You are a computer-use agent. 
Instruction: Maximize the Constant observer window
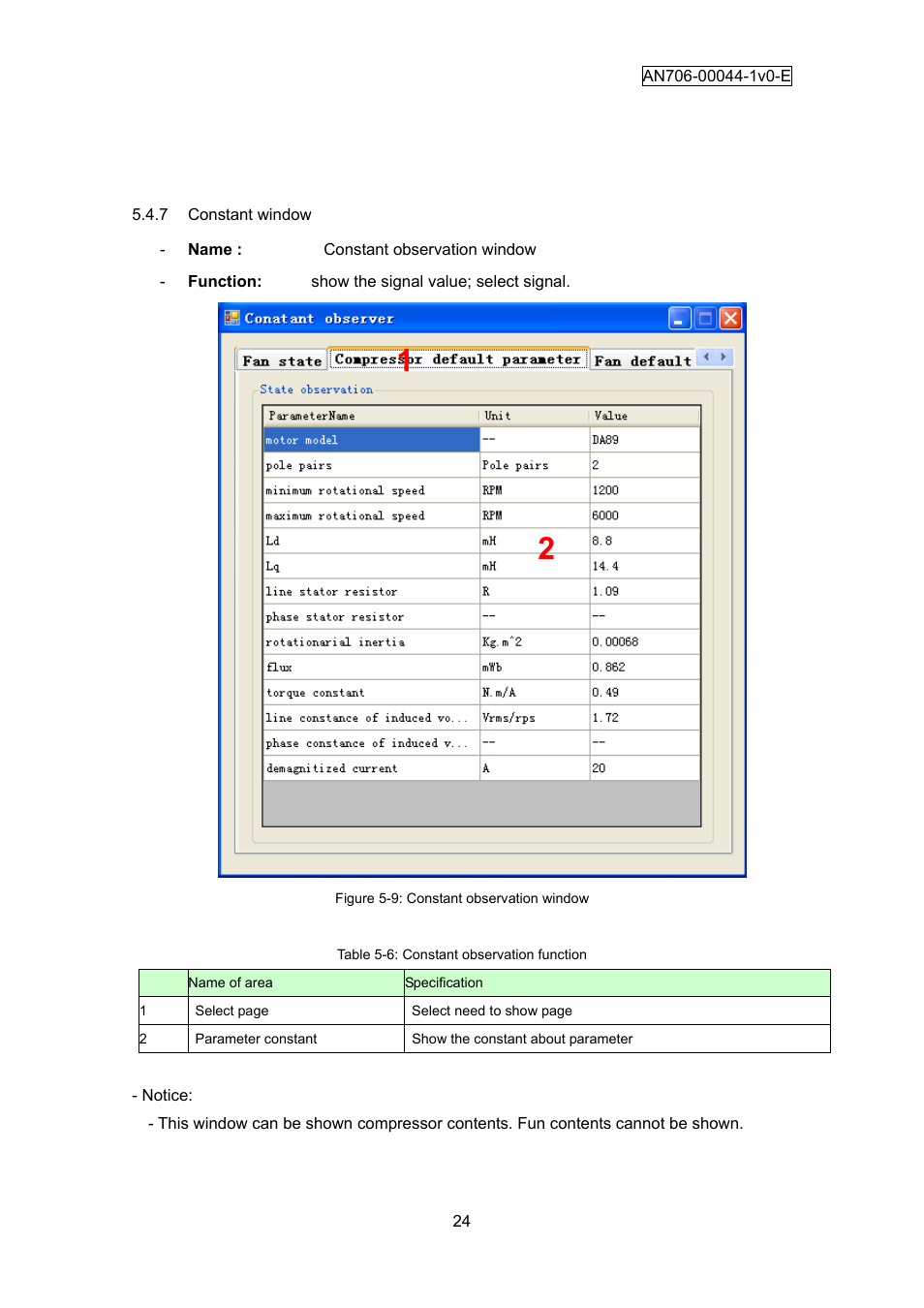pos(705,318)
